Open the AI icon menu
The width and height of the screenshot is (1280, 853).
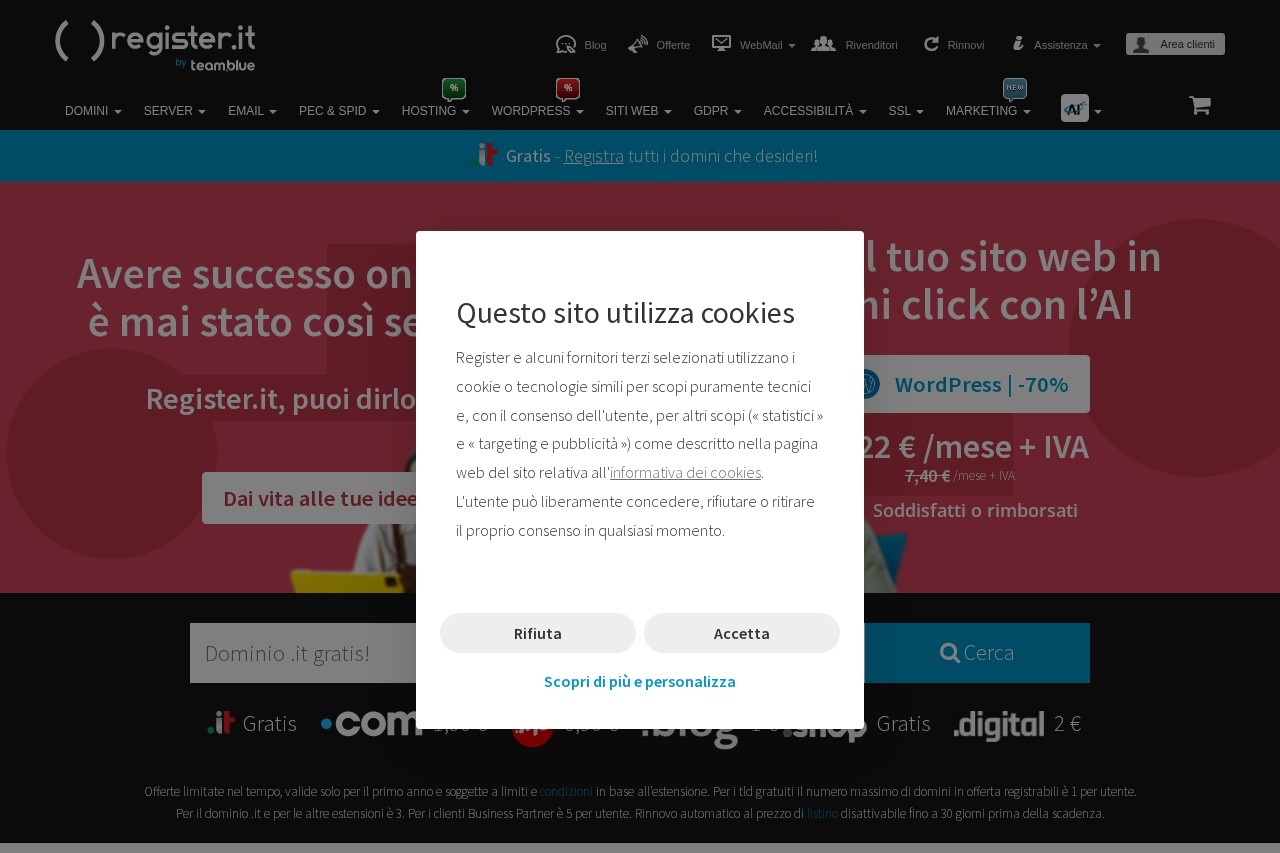tap(1080, 109)
